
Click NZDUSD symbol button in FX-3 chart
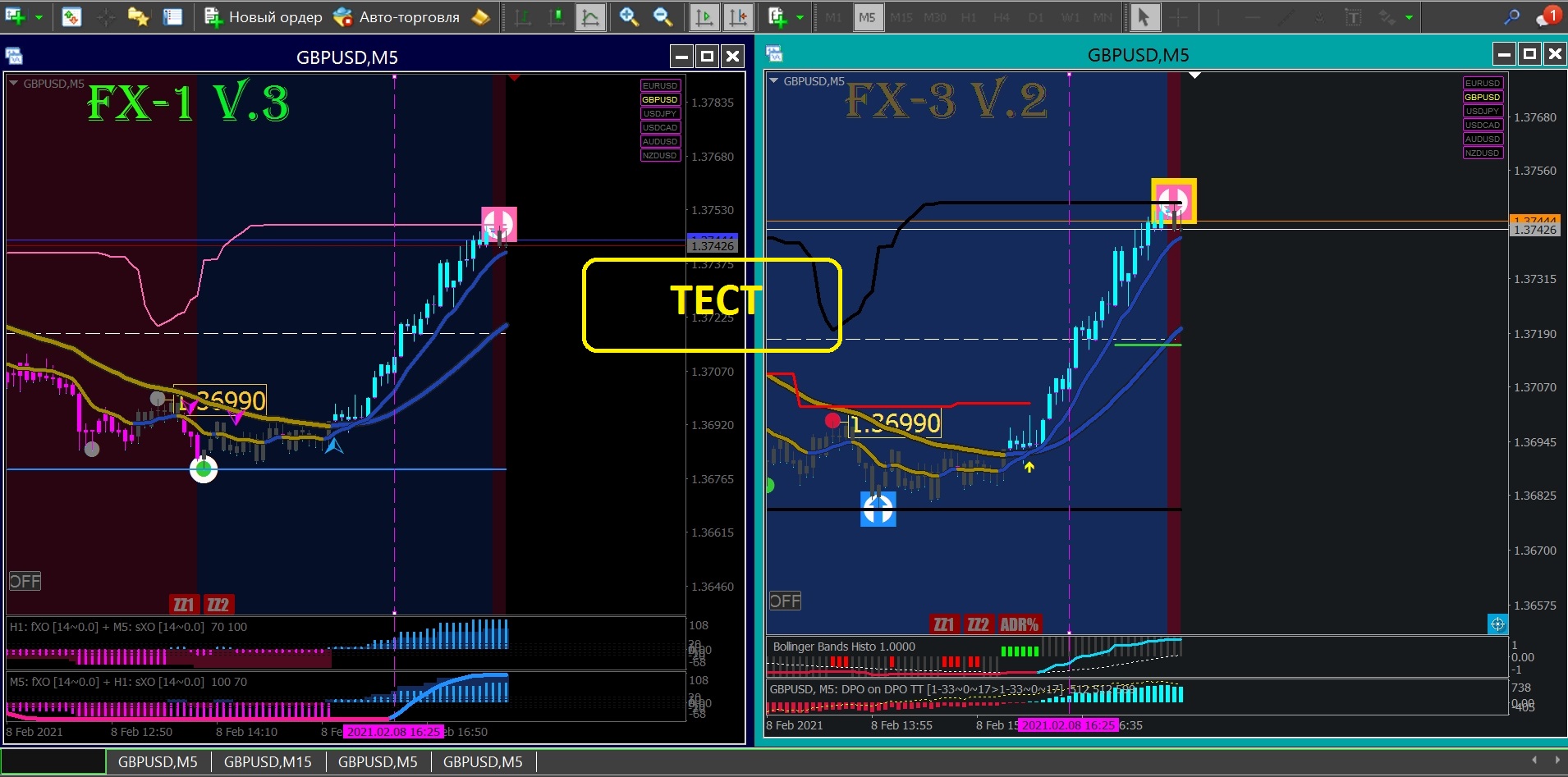(1483, 153)
